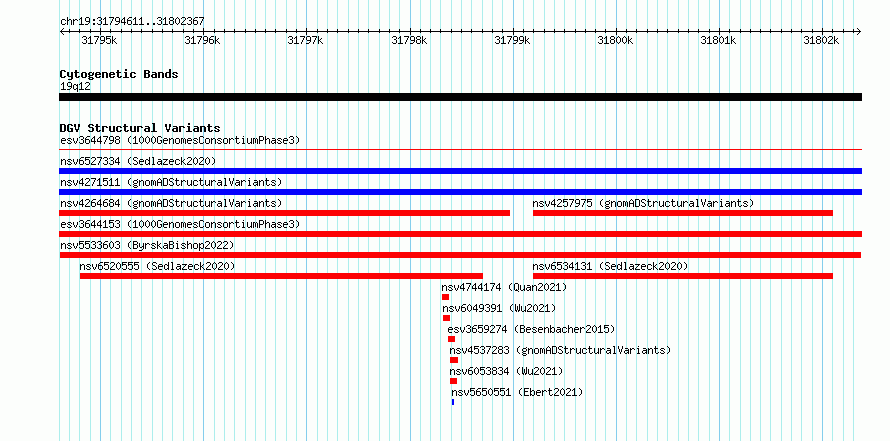Click the 31797k ruler label

tap(306, 40)
